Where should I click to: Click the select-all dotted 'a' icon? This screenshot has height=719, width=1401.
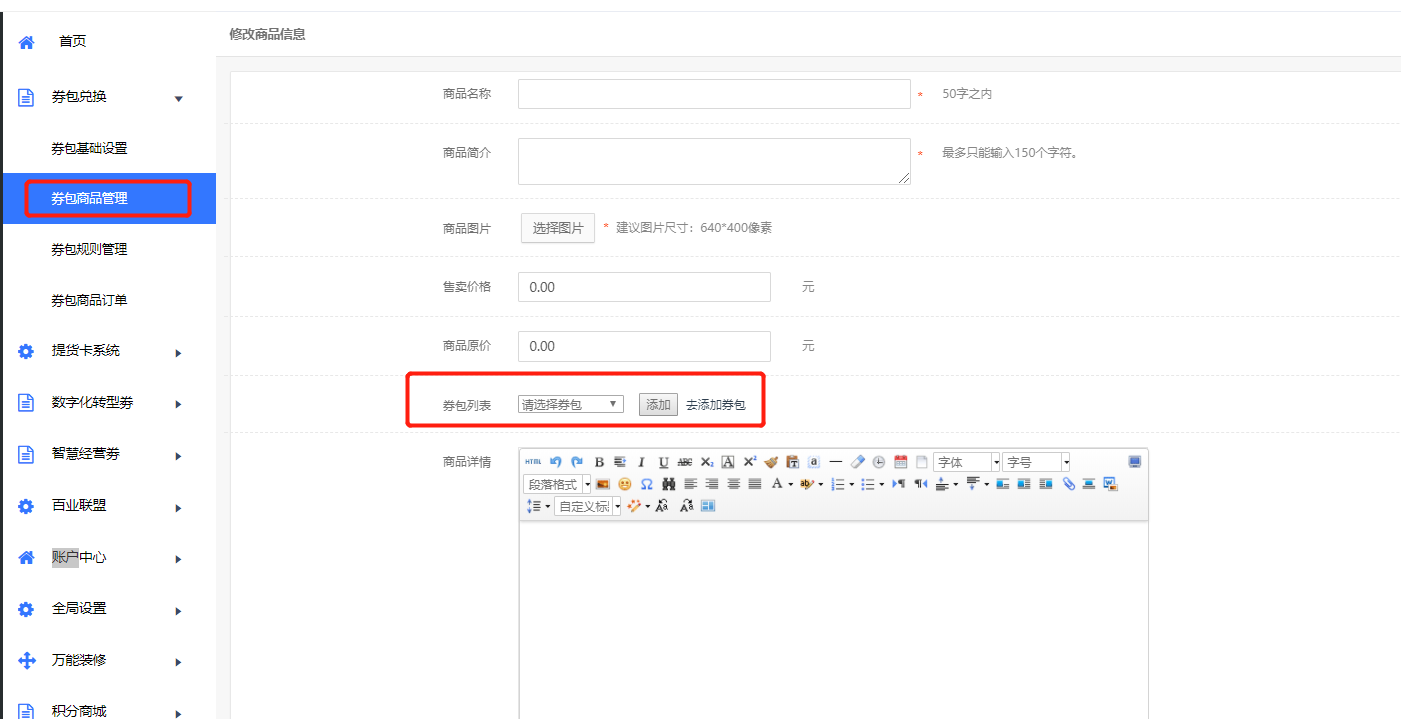(814, 462)
